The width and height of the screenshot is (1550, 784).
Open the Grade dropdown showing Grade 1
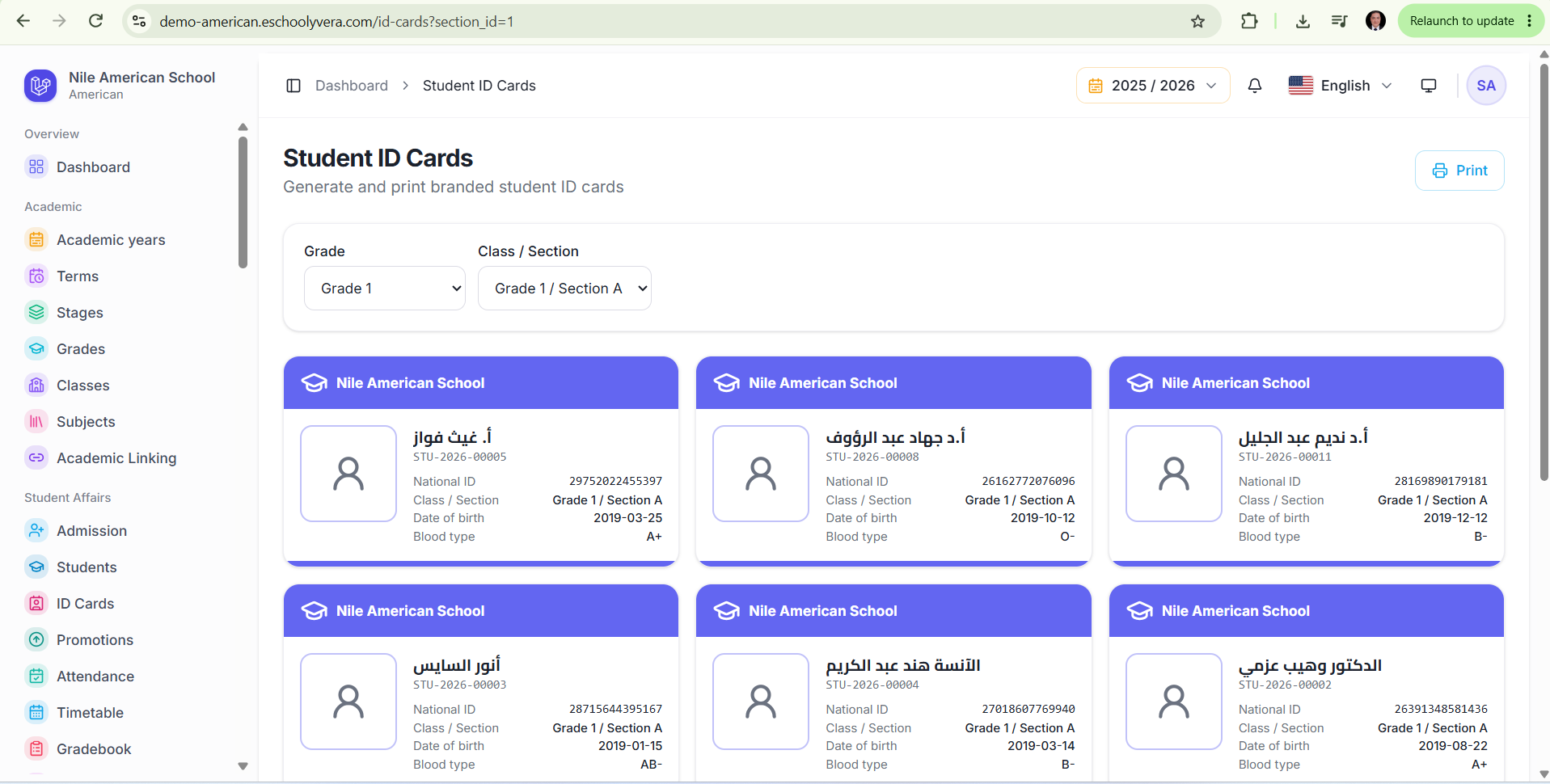pyautogui.click(x=385, y=289)
